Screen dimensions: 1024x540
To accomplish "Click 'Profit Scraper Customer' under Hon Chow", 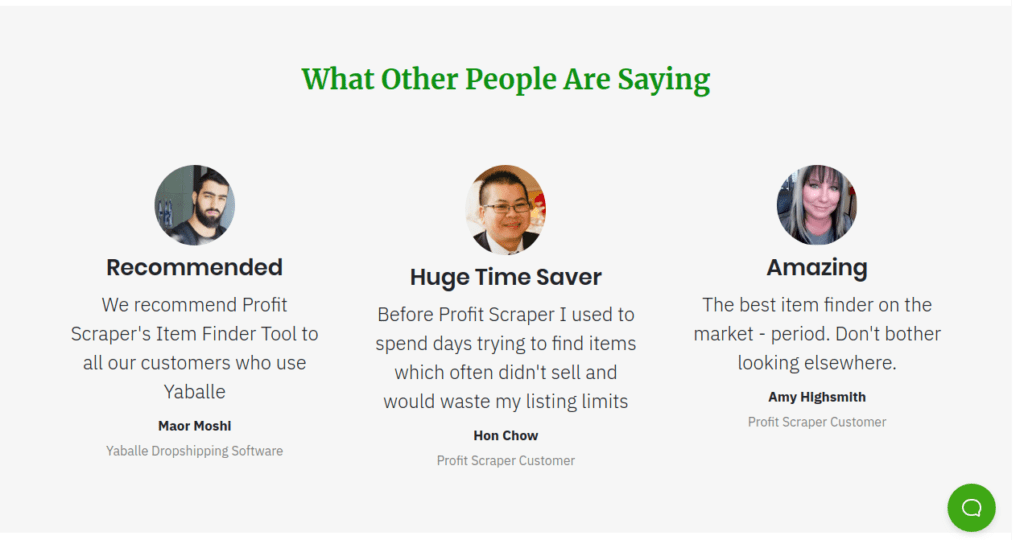I will tap(505, 460).
